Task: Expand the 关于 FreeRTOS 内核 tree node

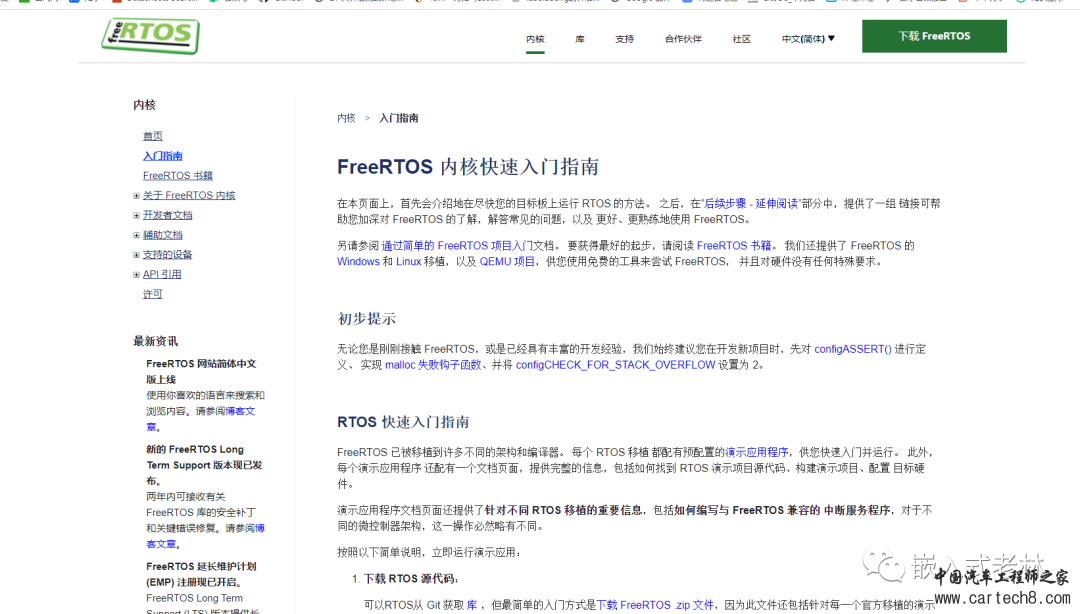Action: click(x=136, y=196)
